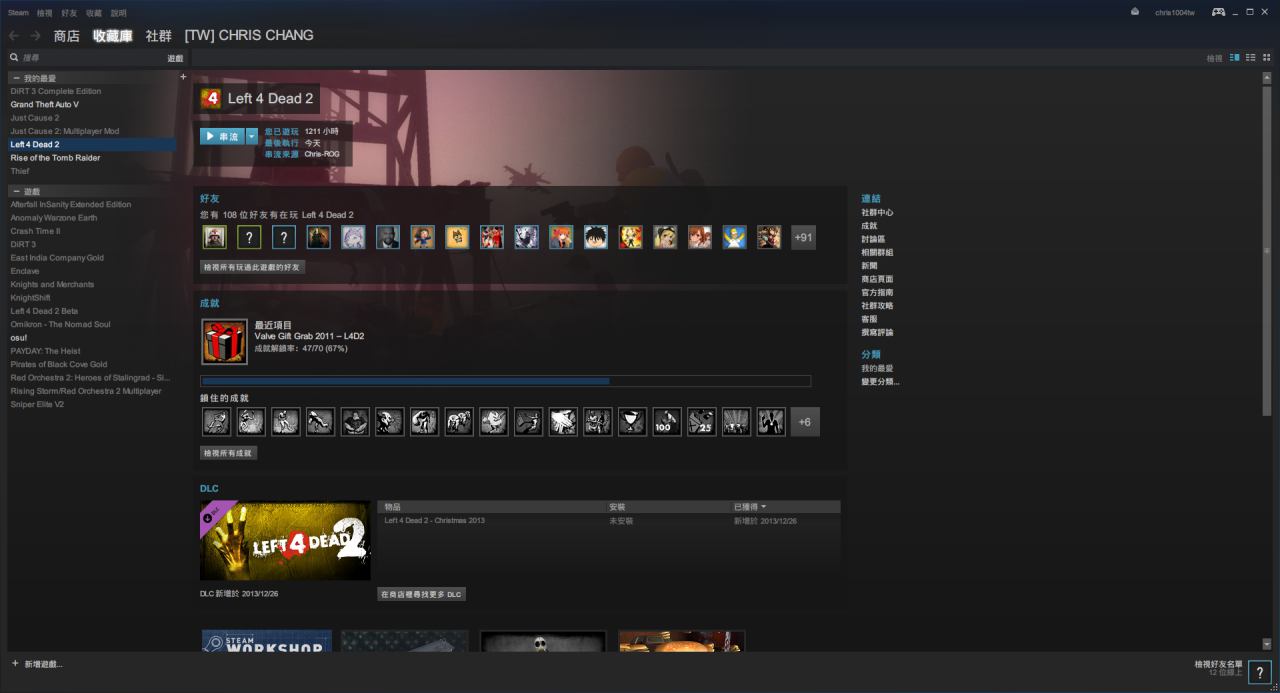Open the 說明 menu
Viewport: 1280px width, 693px height.
118,13
